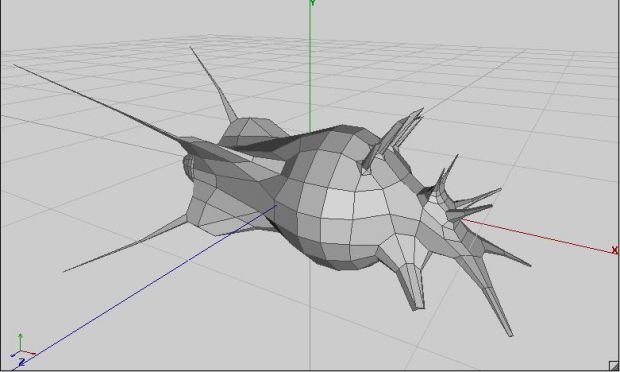Click the red X axis label

(614, 250)
